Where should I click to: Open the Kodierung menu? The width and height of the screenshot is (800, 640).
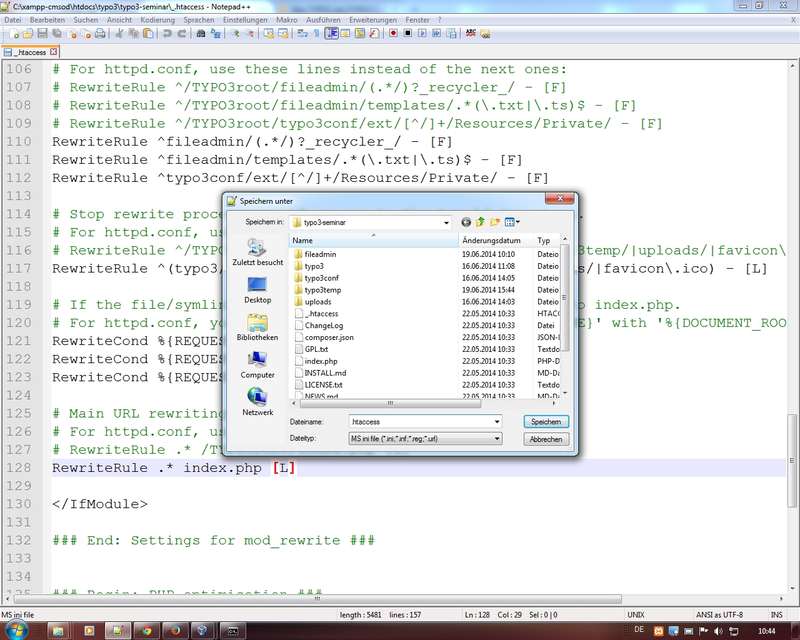point(157,20)
